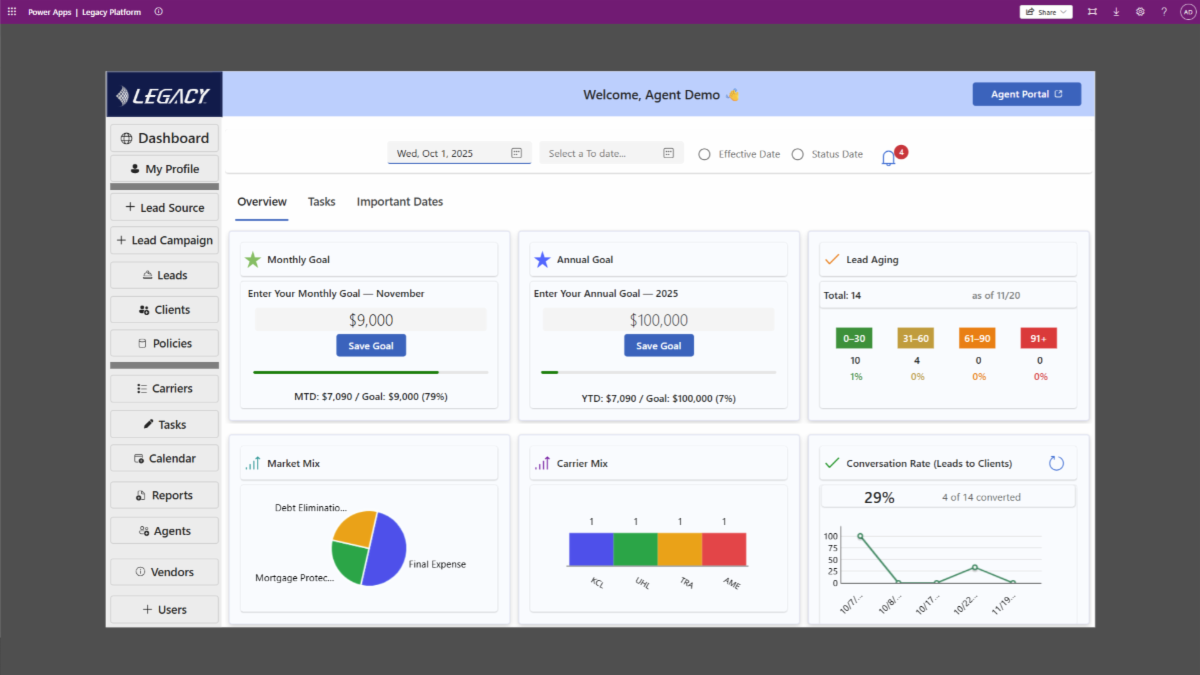This screenshot has width=1200, height=675.
Task: Click the help question mark icon
Action: pos(1163,12)
